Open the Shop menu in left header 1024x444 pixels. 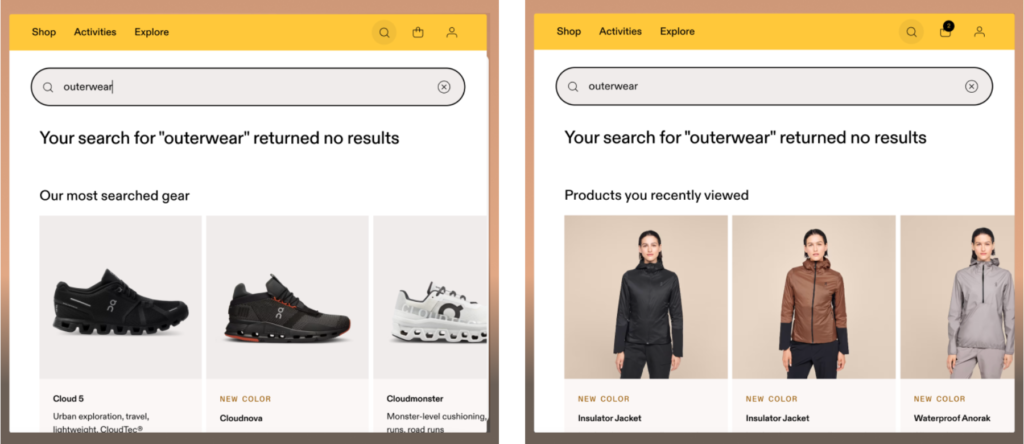[44, 32]
